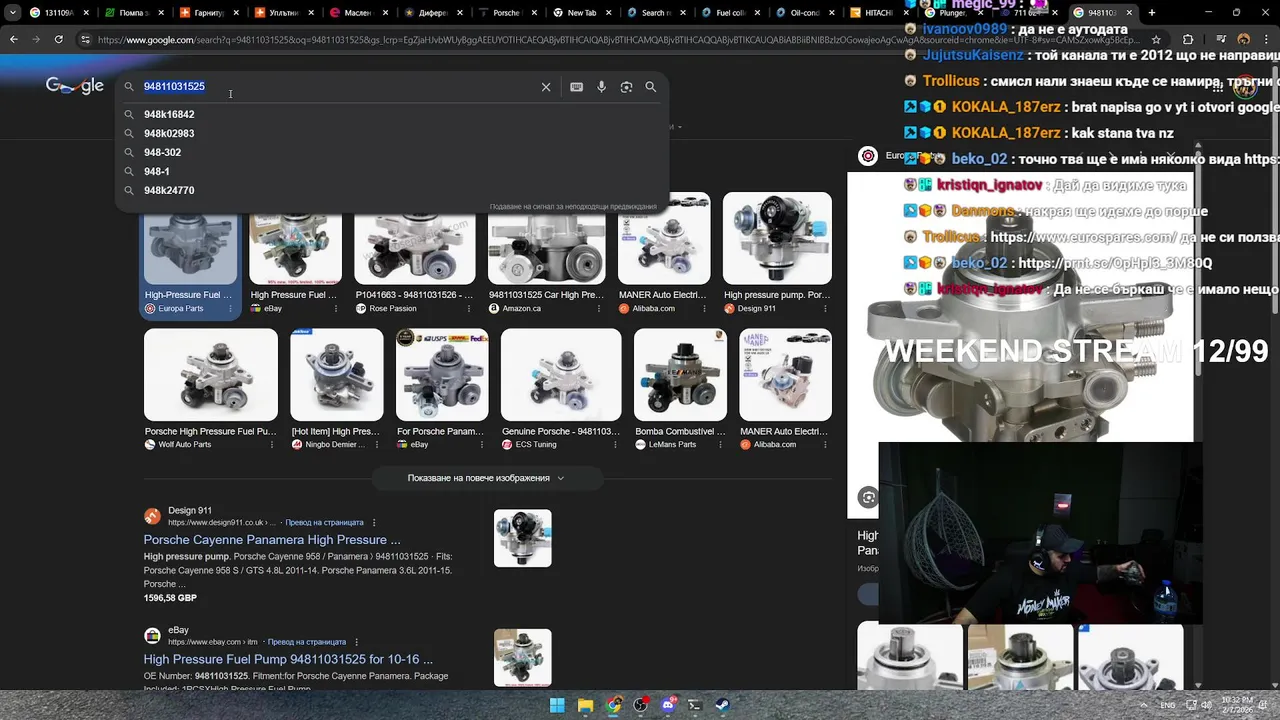Image resolution: width=1280 pixels, height=720 pixels.
Task: Open three-dot menu for ECS Tuning image
Action: tap(613, 445)
